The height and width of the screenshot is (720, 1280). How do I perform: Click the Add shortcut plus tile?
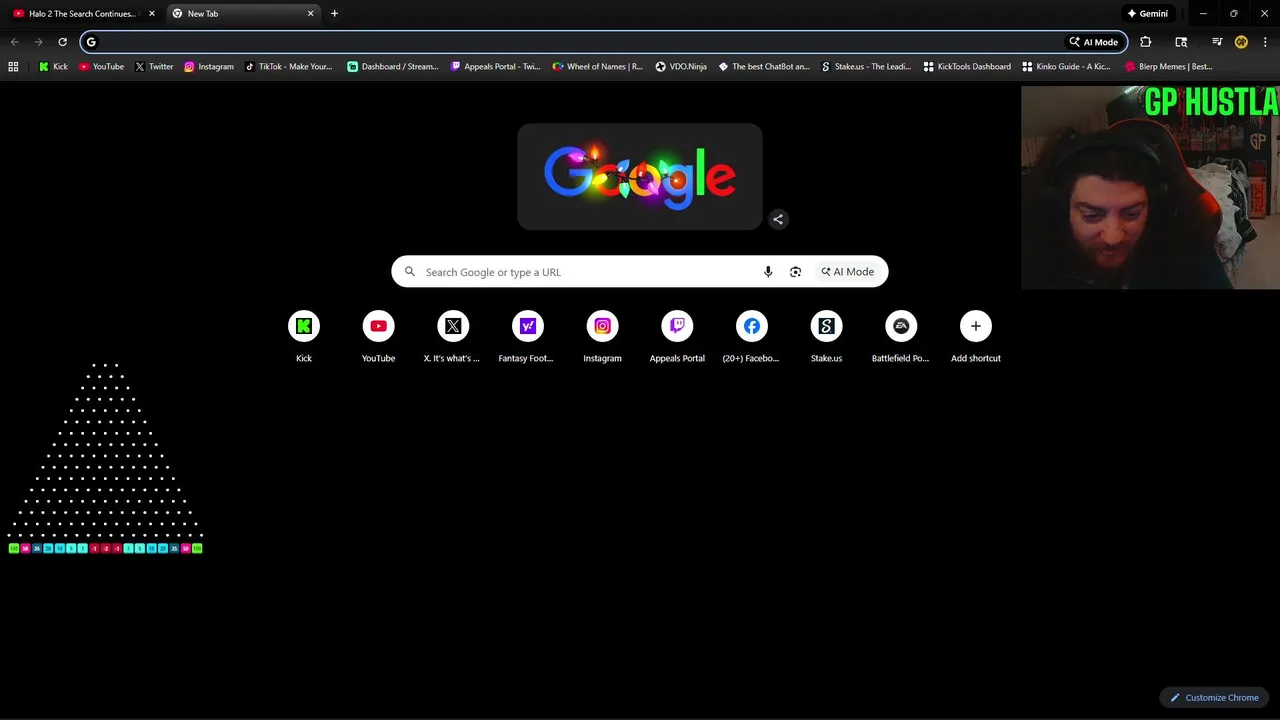pyautogui.click(x=976, y=337)
